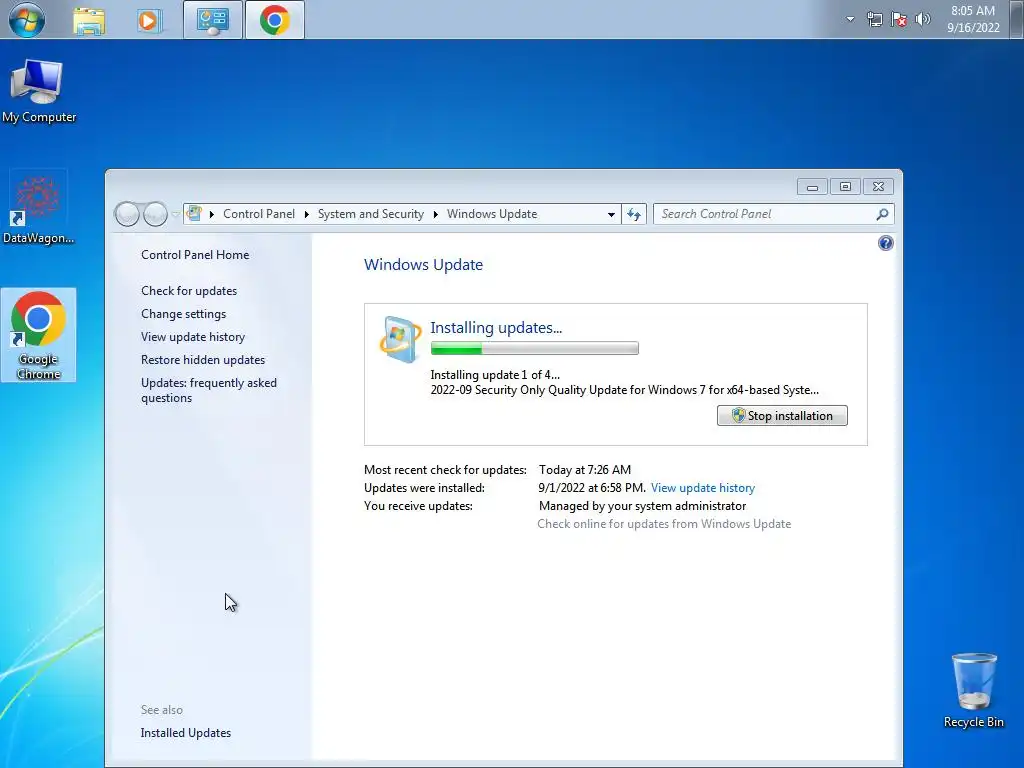Expand root breadcrumb arrow before Control Panel
This screenshot has width=1024, height=768.
coord(212,214)
